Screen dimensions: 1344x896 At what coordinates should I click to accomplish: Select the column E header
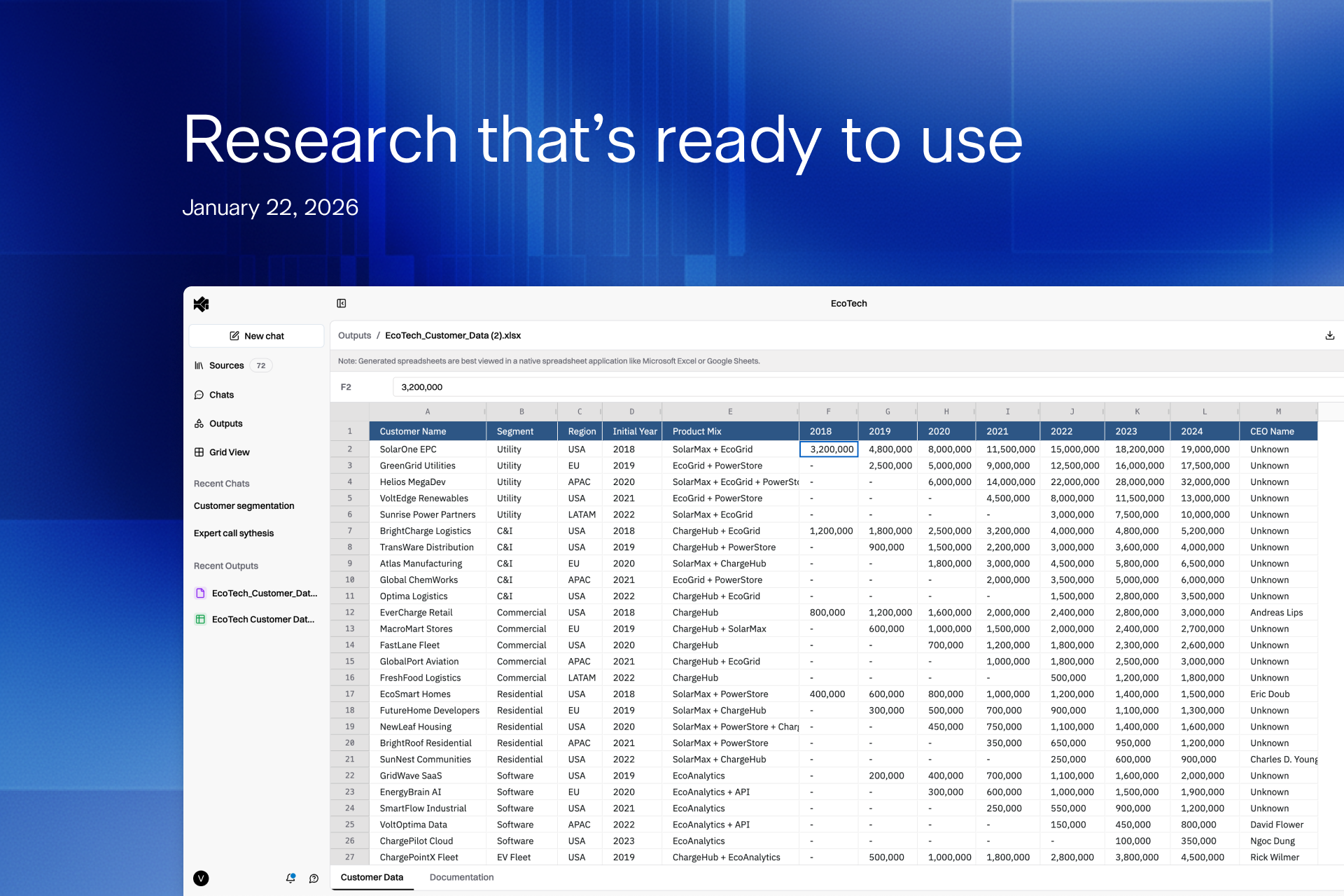(730, 412)
